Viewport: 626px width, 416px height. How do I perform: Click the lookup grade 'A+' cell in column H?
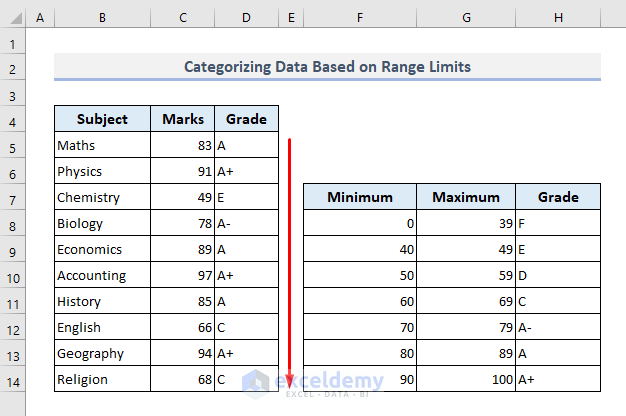[x=558, y=378]
